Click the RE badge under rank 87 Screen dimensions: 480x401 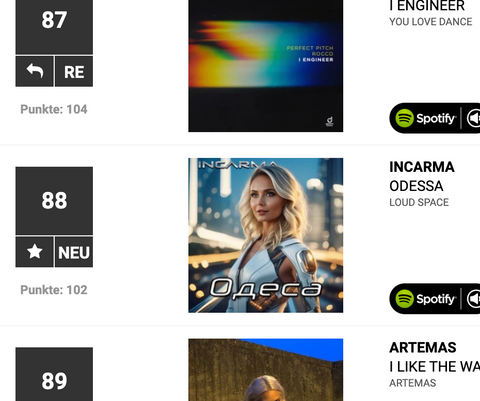(x=74, y=71)
